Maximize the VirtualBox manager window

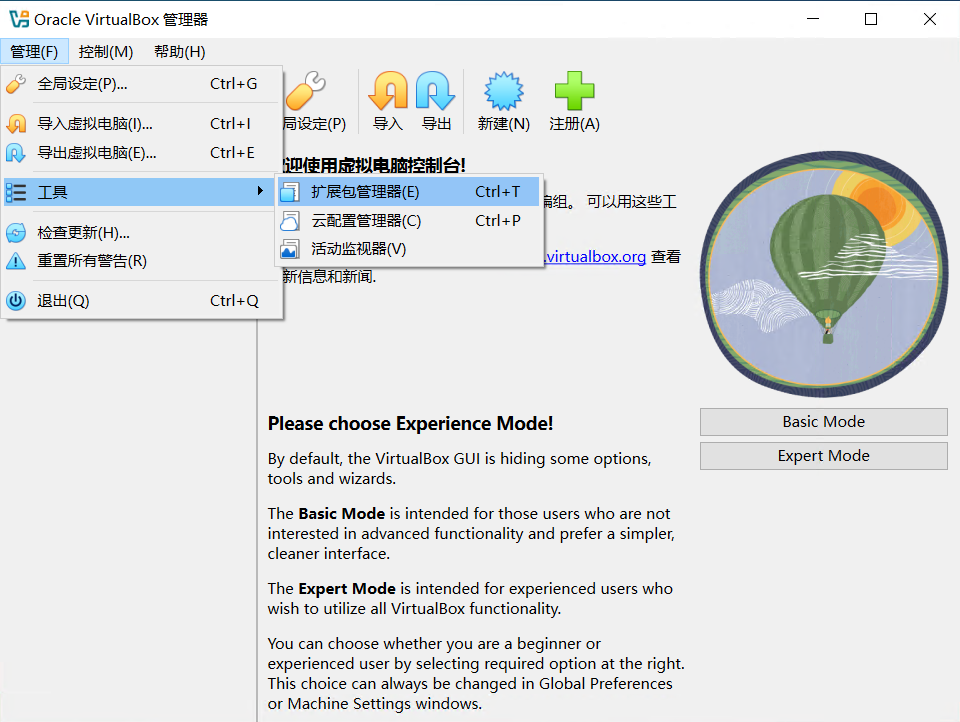click(x=871, y=19)
